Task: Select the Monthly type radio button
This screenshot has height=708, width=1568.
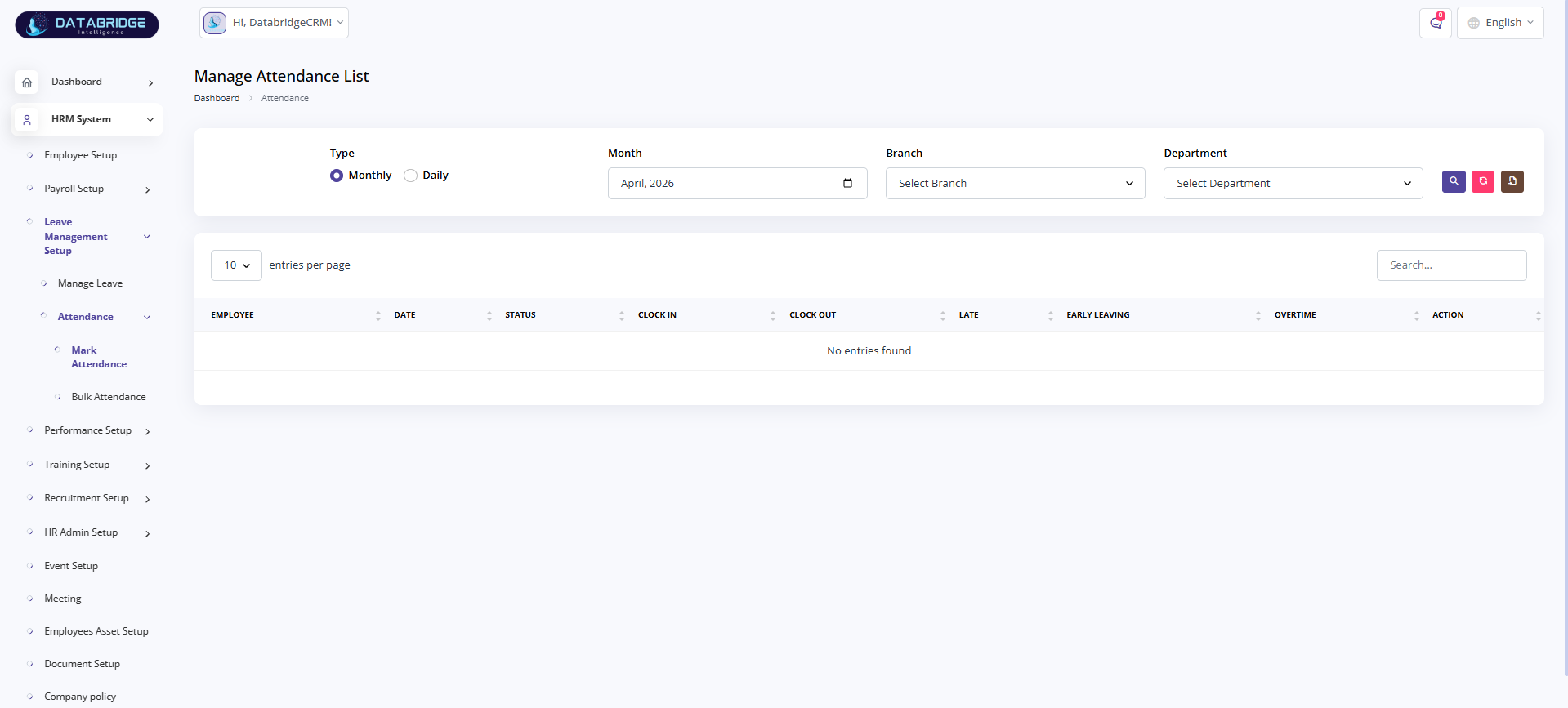Action: (337, 176)
